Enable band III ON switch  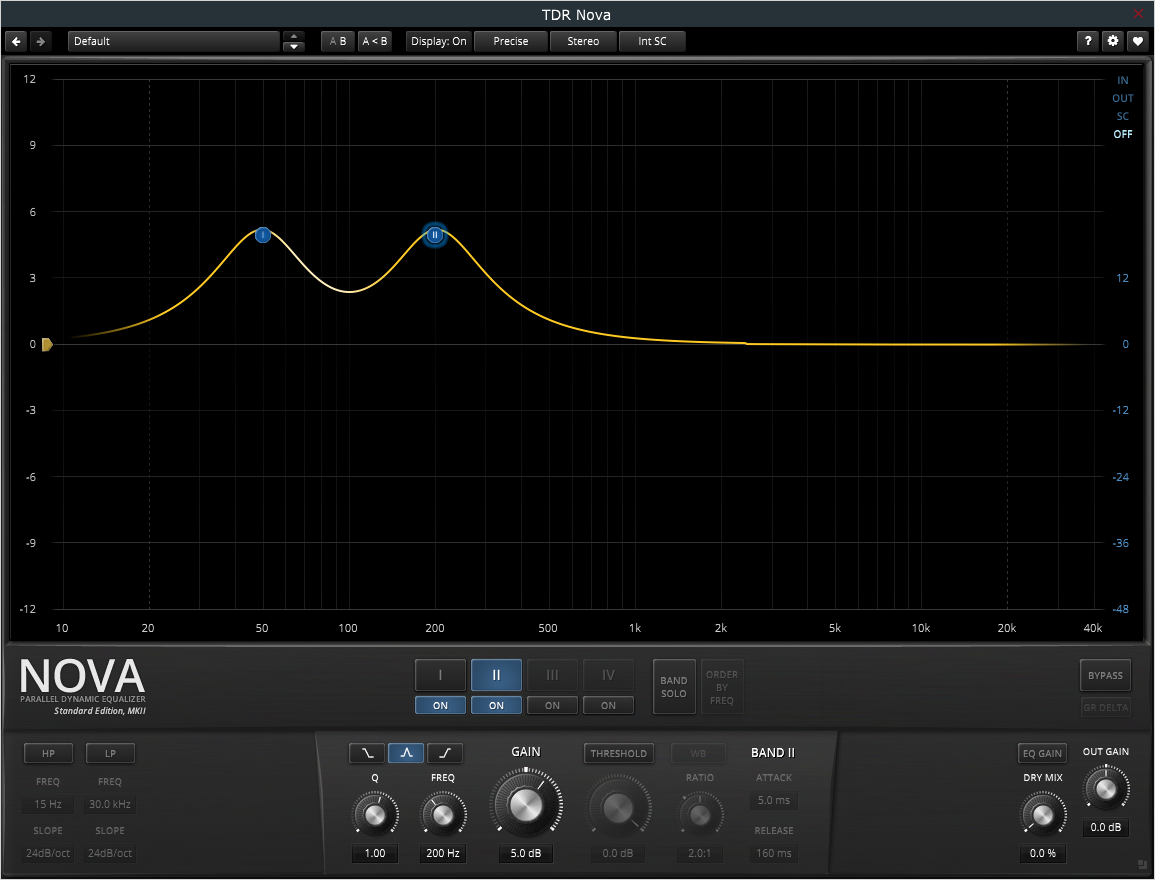click(x=552, y=705)
